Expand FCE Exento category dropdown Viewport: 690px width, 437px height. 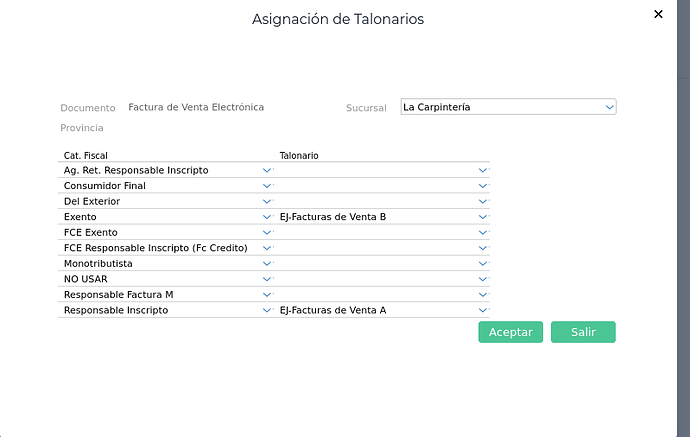266,233
